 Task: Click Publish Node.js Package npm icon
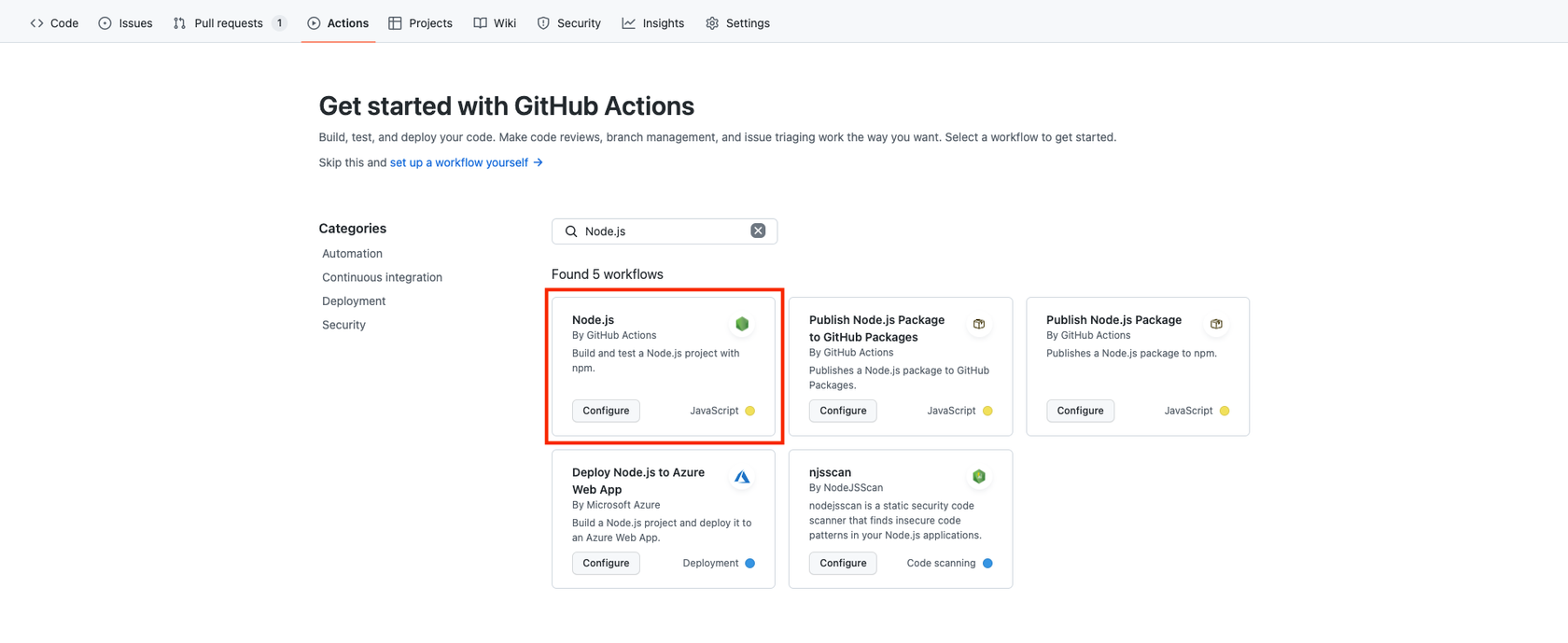1216,324
